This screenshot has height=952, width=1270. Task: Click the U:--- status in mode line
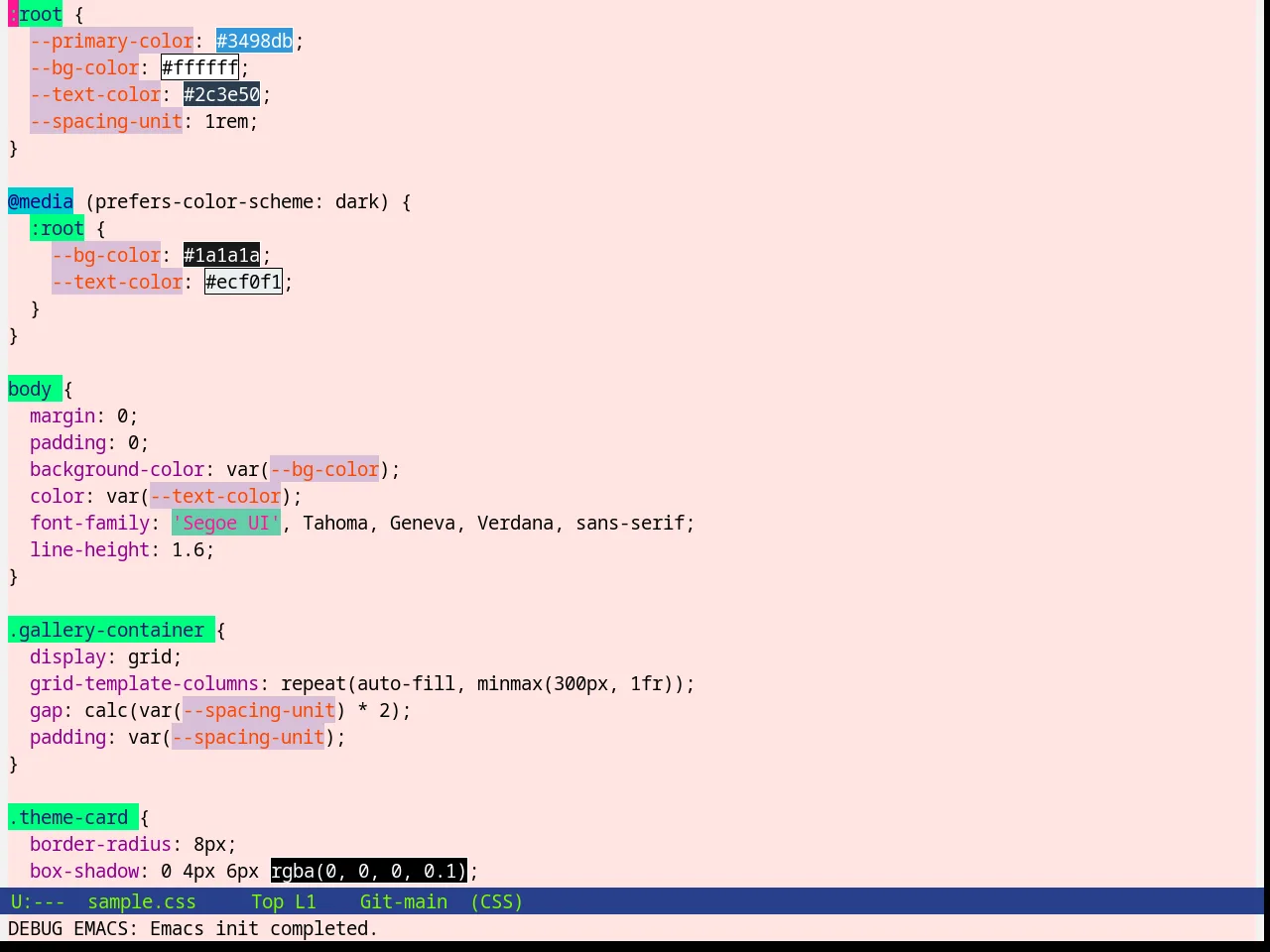(38, 901)
